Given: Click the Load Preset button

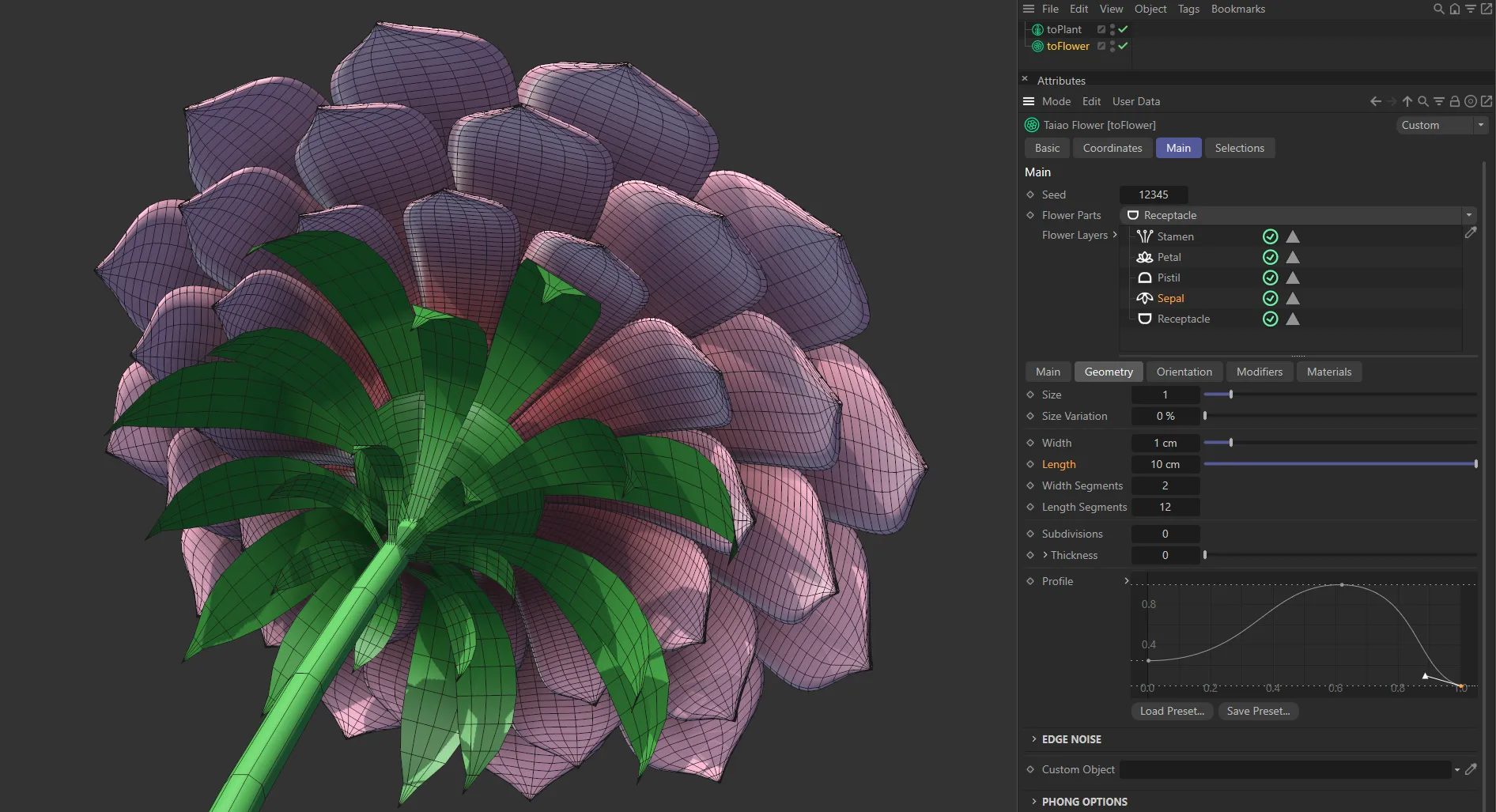Looking at the screenshot, I should 1172,711.
